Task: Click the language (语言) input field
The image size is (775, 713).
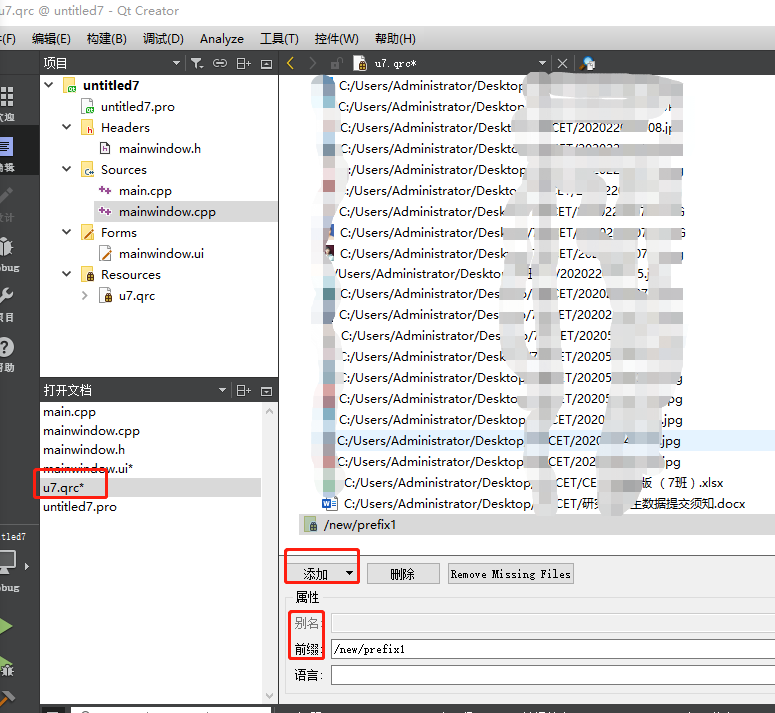Action: pyautogui.click(x=553, y=675)
